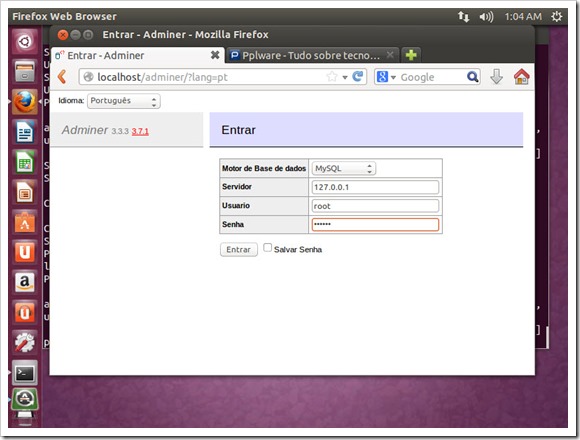
Task: Open Ubuntu One Music launcher icon
Action: point(24,313)
